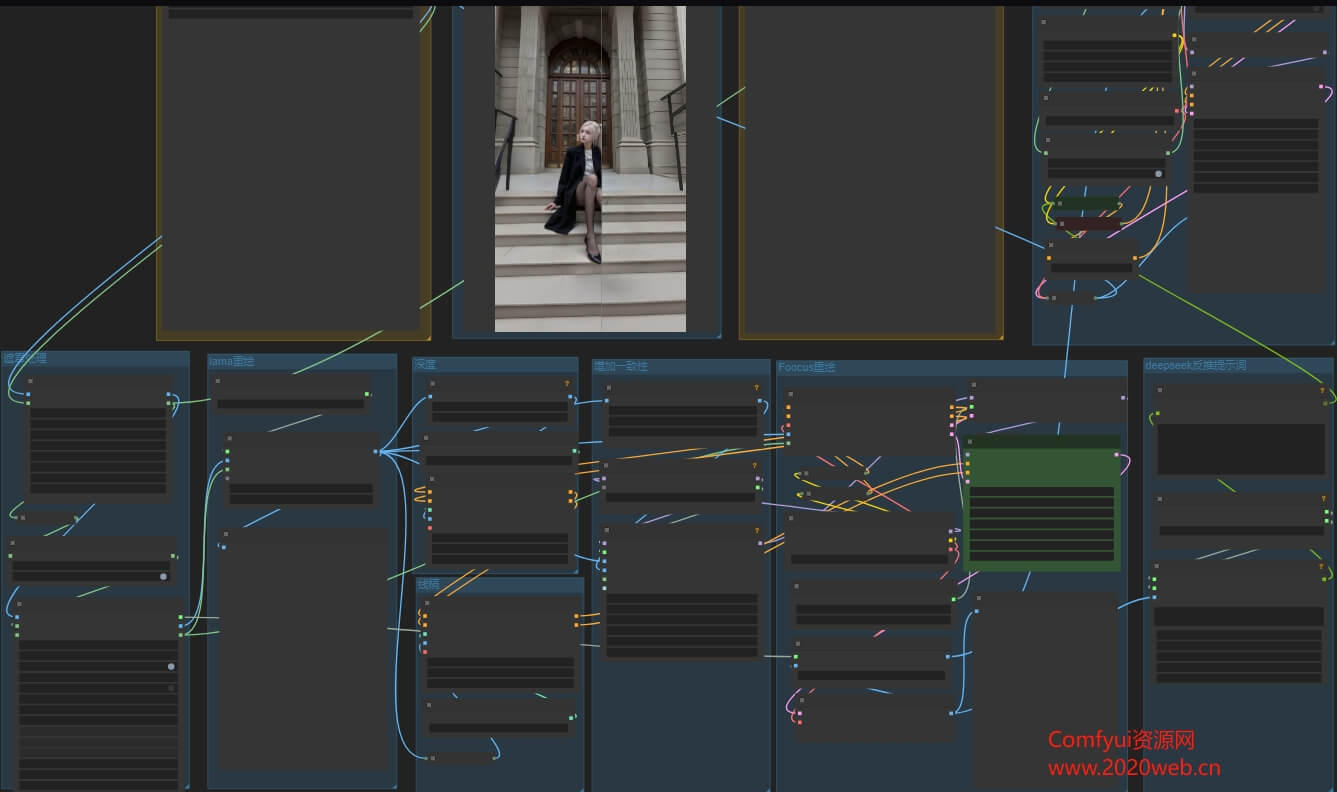1337x792 pixels.
Task: Select the "深度" group title
Action: [425, 365]
